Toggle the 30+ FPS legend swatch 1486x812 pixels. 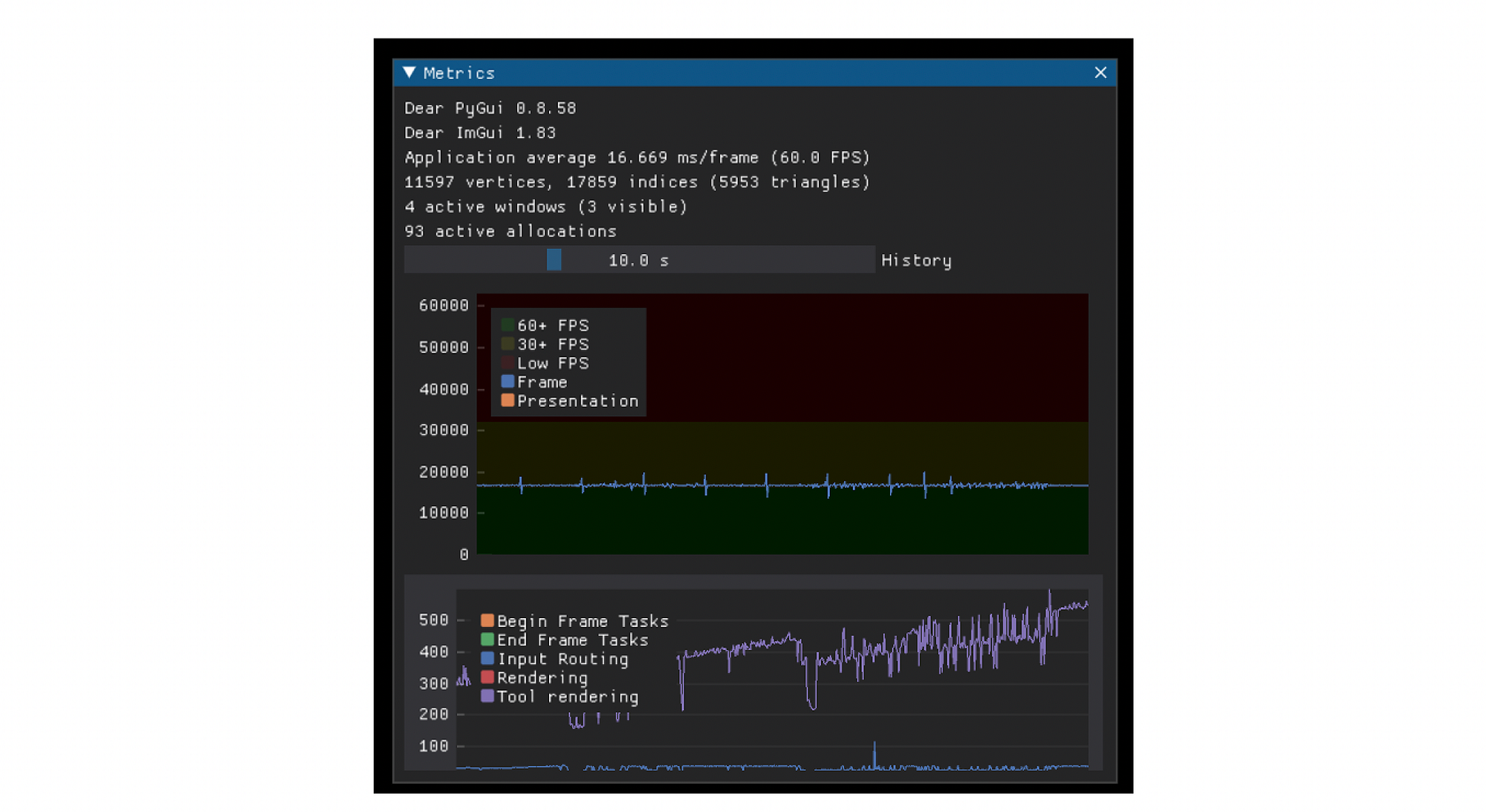[508, 344]
